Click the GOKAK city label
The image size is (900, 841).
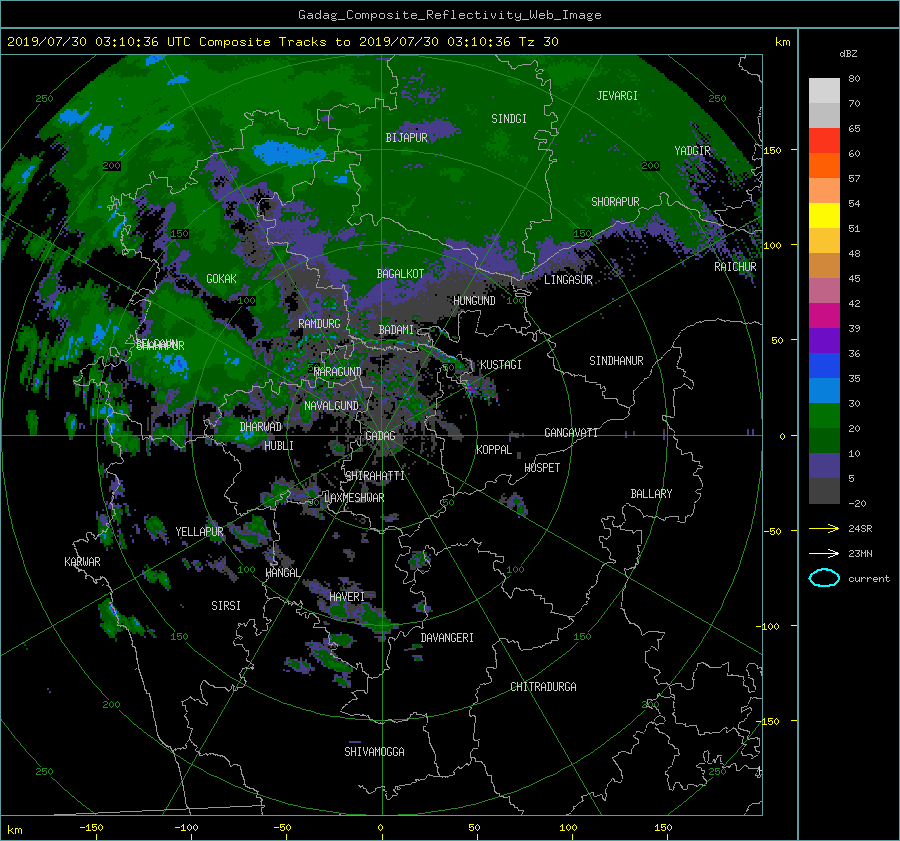click(x=221, y=279)
